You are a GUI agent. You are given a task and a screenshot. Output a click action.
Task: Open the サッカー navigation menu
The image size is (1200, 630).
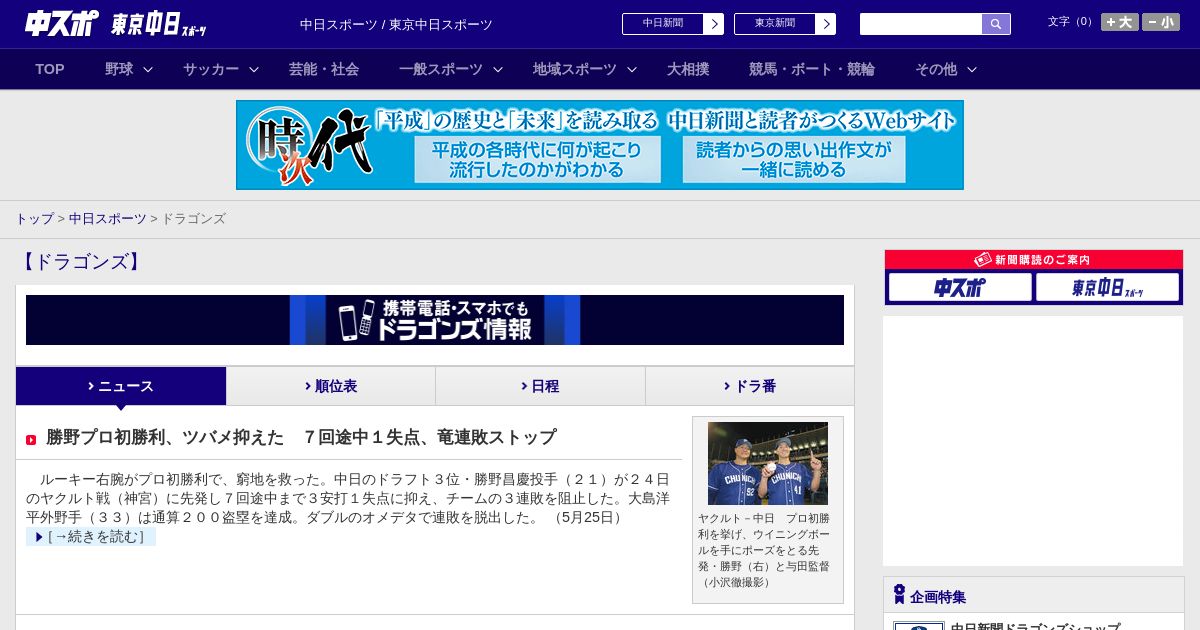tap(211, 69)
